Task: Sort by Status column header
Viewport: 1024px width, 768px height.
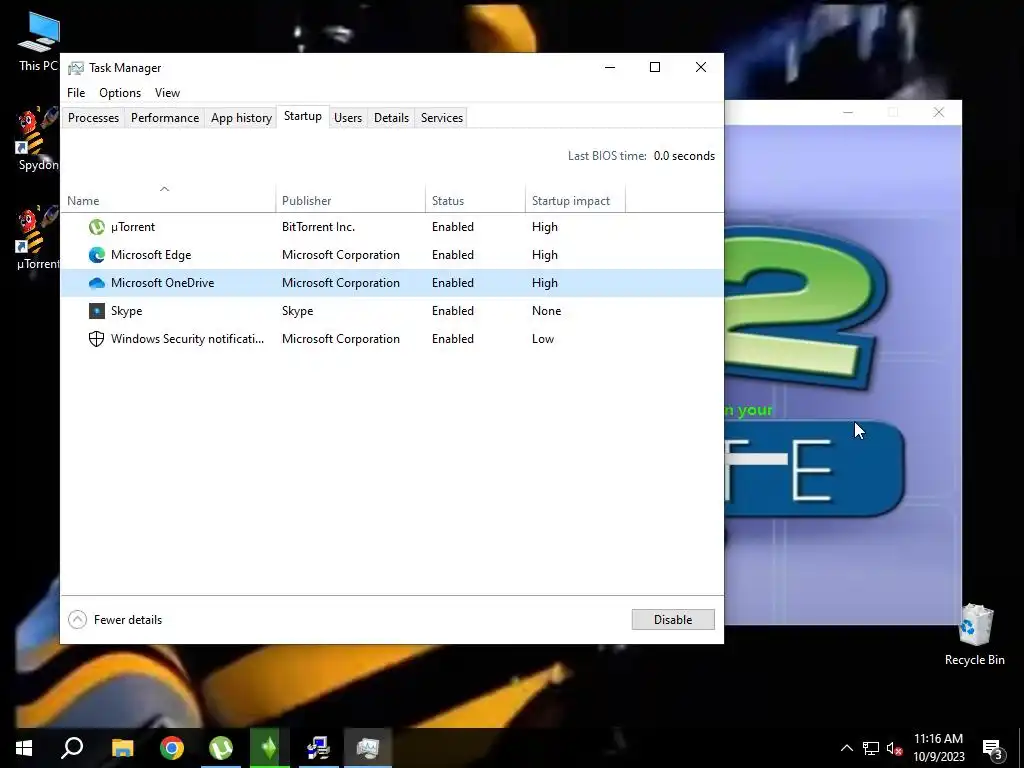Action: point(475,199)
